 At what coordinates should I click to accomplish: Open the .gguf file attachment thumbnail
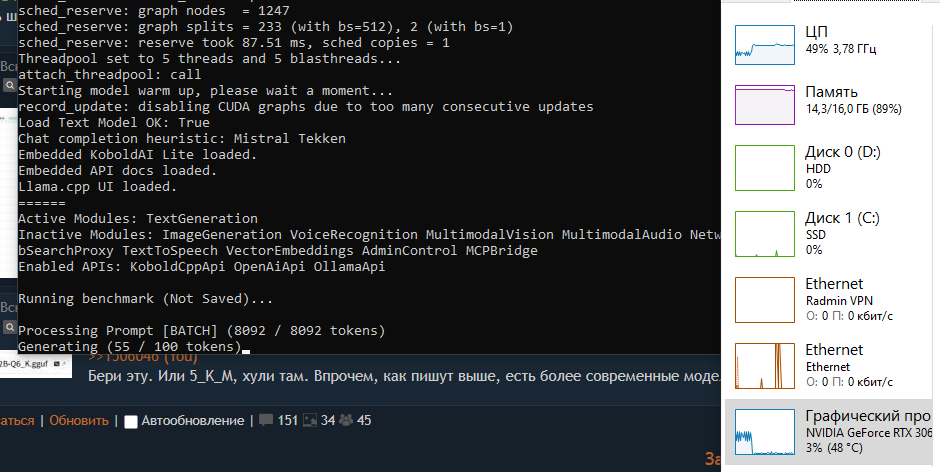coord(36,364)
